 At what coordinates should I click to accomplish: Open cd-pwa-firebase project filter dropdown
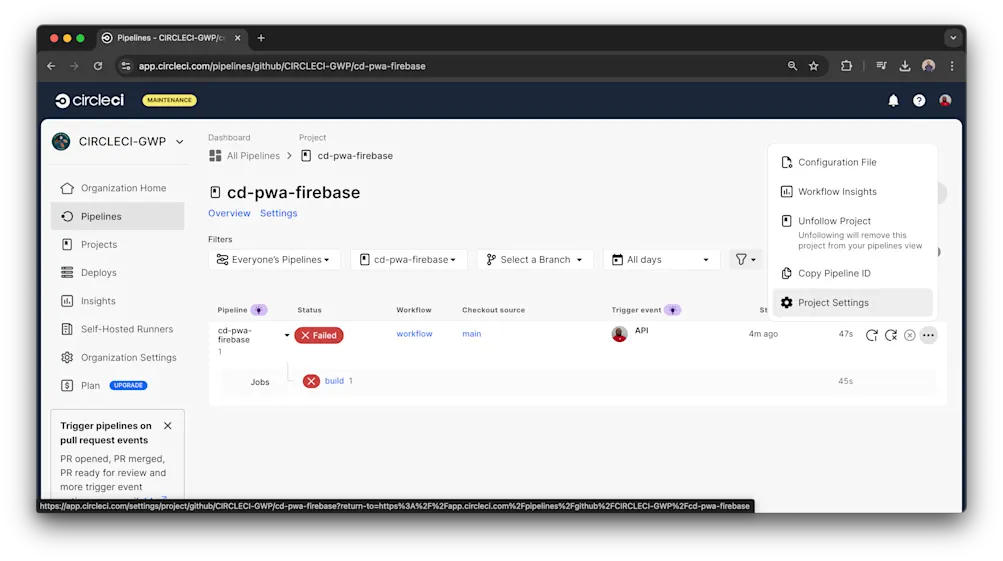[x=408, y=260]
